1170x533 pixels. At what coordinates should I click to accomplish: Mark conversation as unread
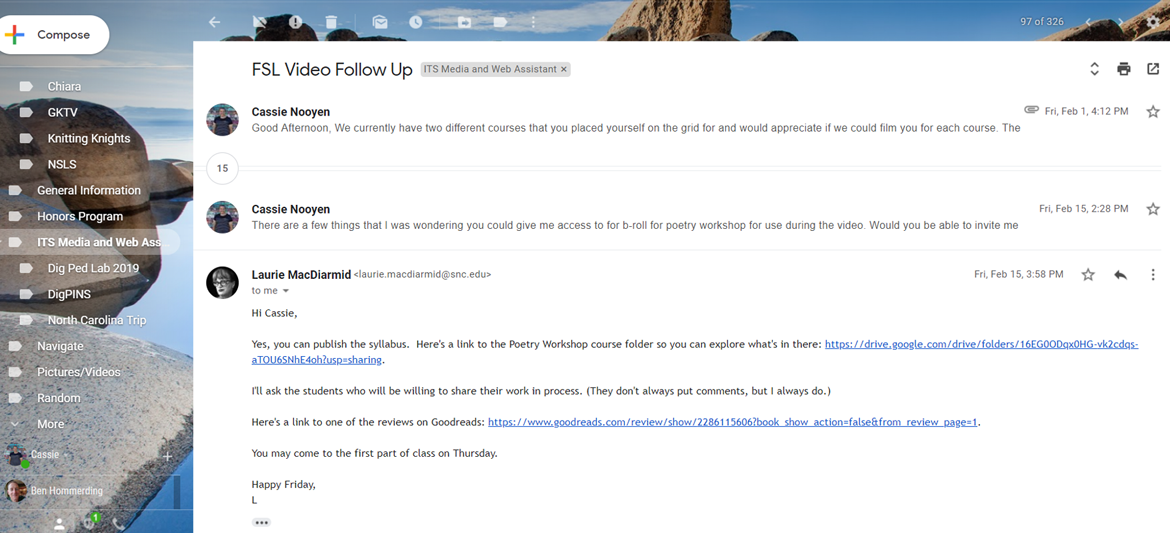(380, 22)
